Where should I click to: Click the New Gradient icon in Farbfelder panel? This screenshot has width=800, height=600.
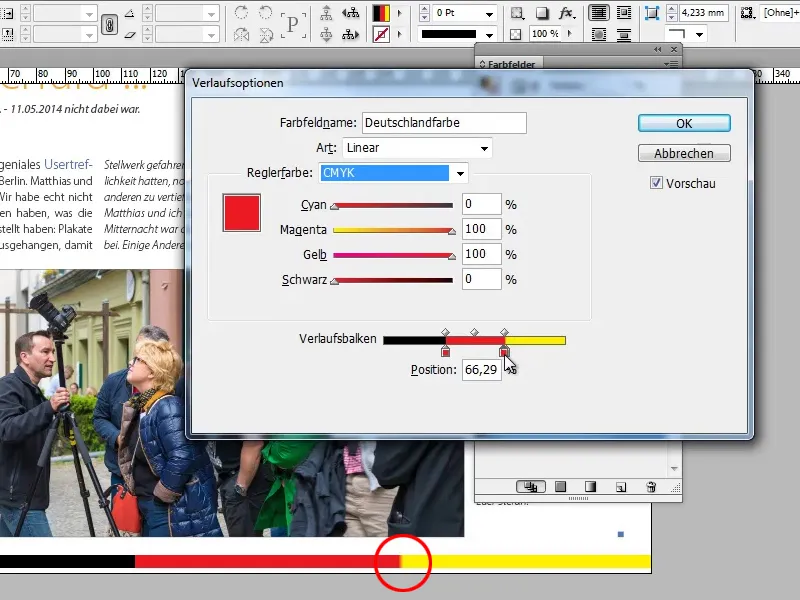coord(591,486)
